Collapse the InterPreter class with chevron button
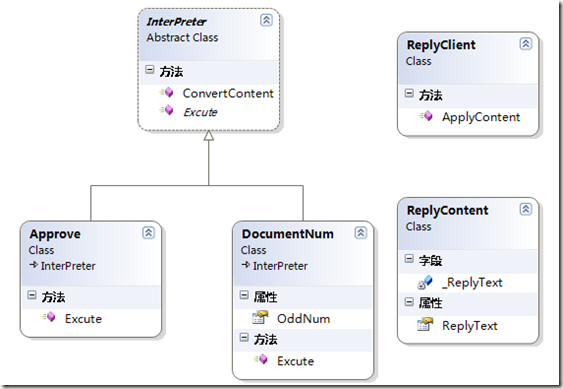 (x=266, y=20)
